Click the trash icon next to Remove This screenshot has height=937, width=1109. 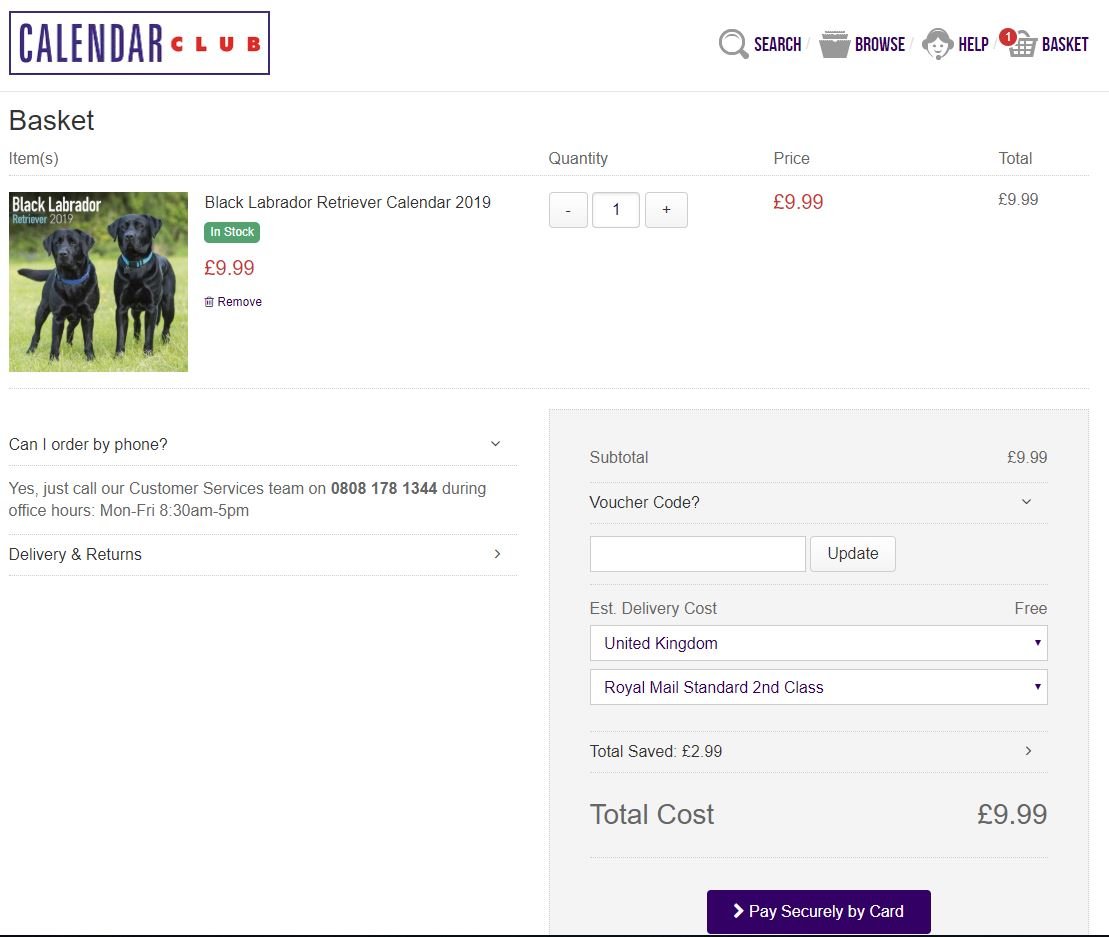coord(209,302)
